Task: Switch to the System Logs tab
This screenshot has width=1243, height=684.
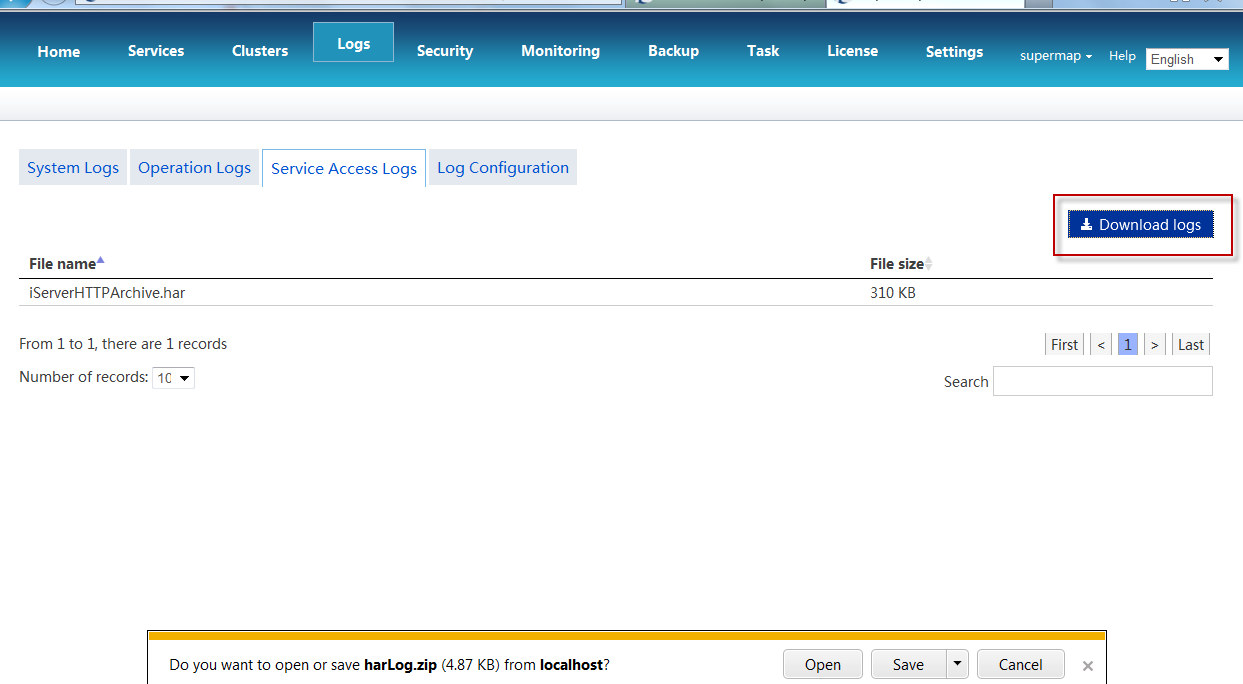Action: click(x=73, y=168)
